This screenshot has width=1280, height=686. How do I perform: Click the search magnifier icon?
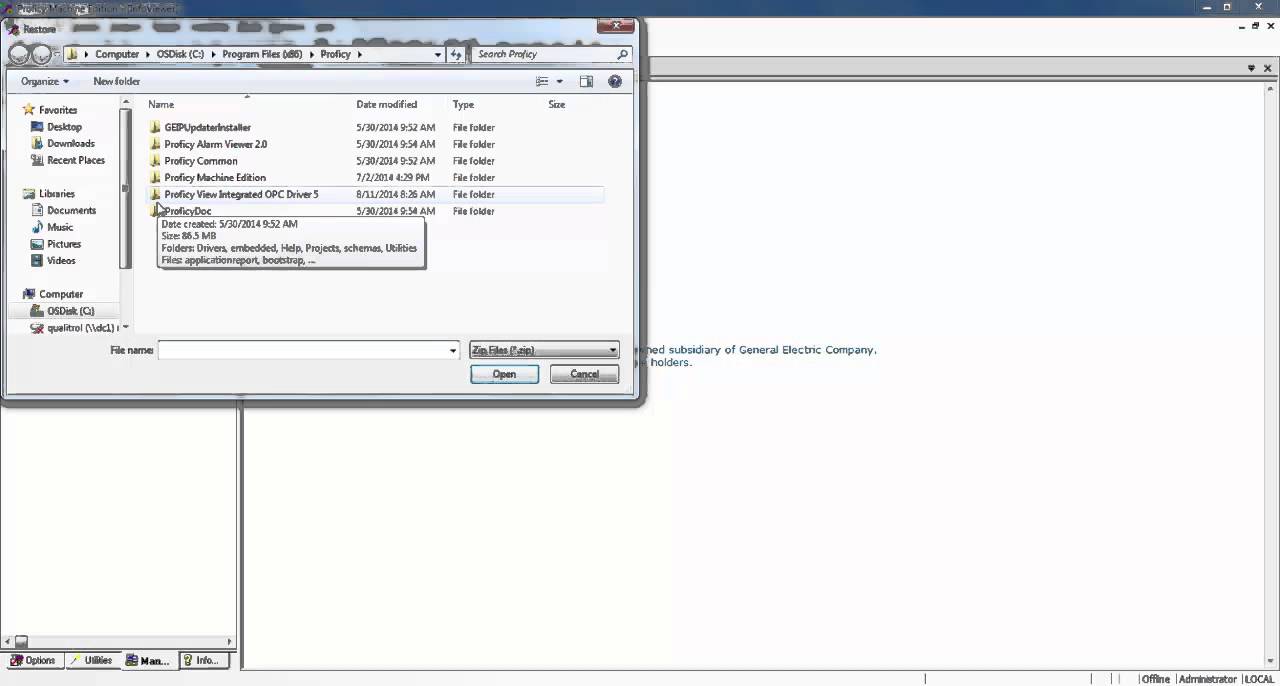point(622,54)
